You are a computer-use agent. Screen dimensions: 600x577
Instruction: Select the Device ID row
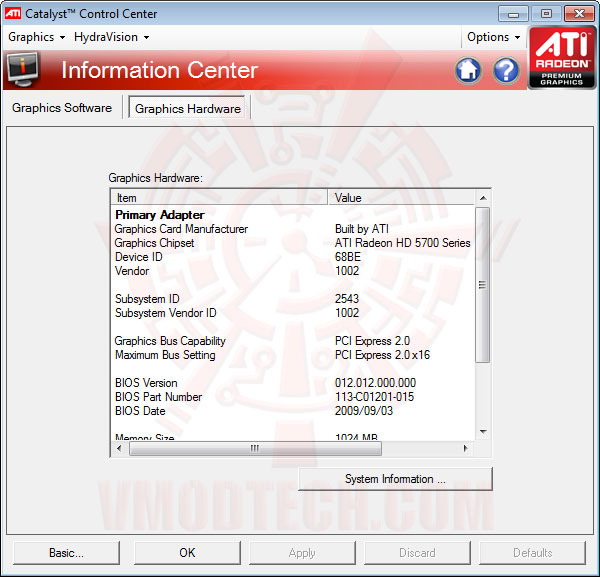pyautogui.click(x=293, y=257)
